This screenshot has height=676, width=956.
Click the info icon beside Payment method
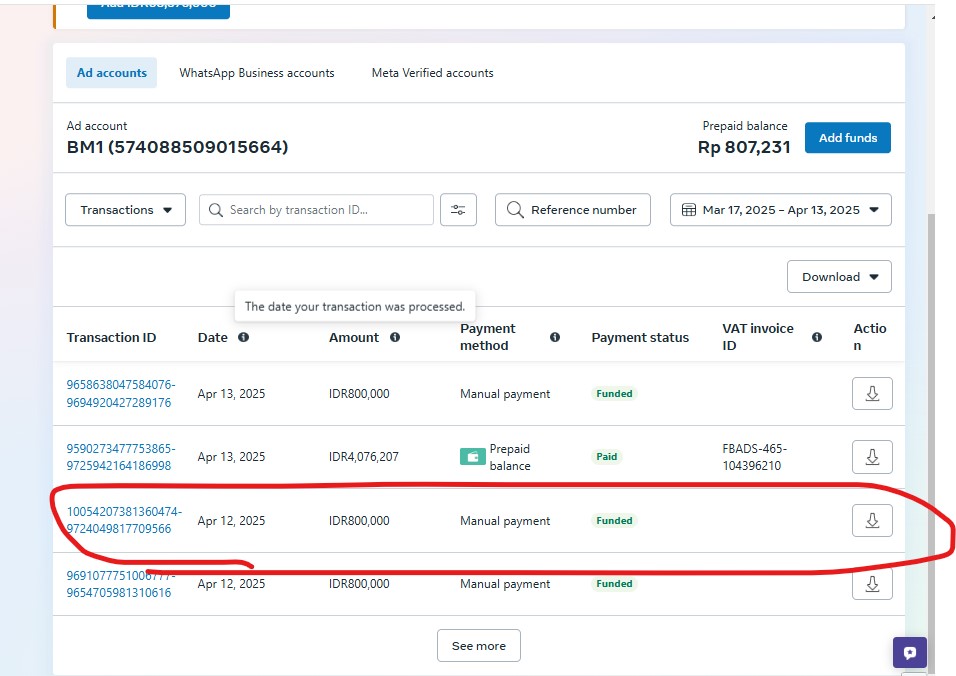click(555, 338)
